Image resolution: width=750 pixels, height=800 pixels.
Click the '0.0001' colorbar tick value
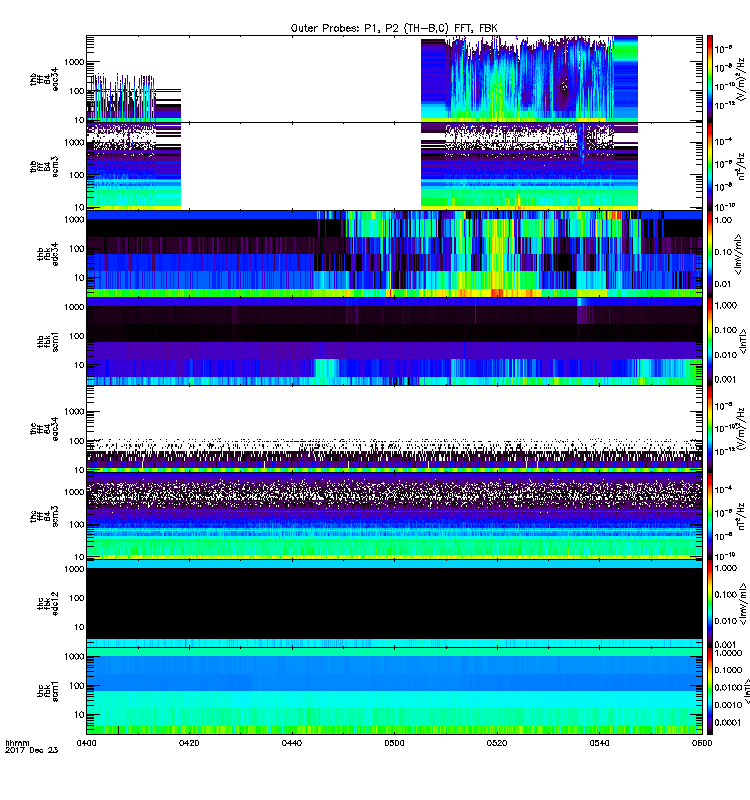click(x=728, y=722)
